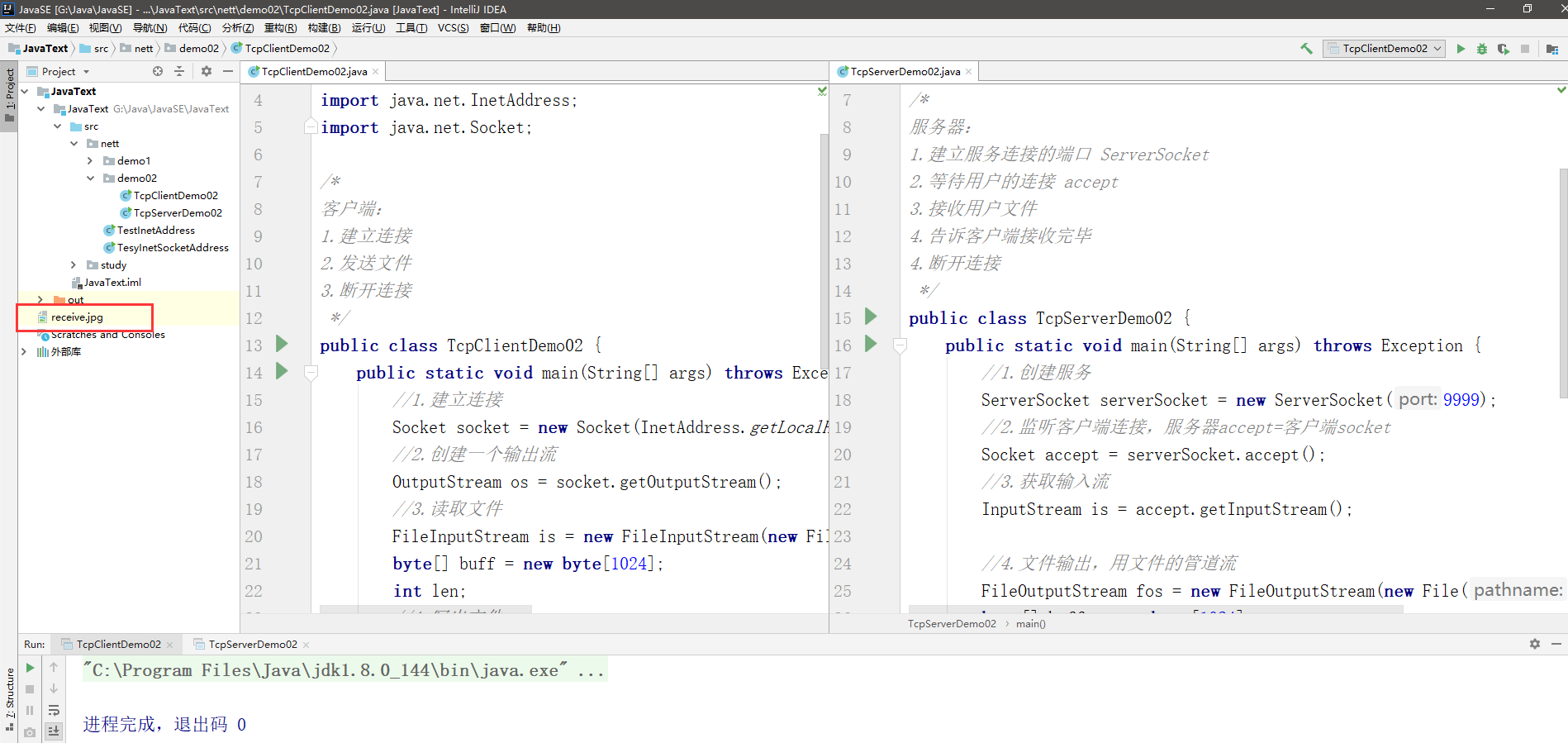Hide the Project panel with the minus icon
1568x743 pixels.
[228, 72]
